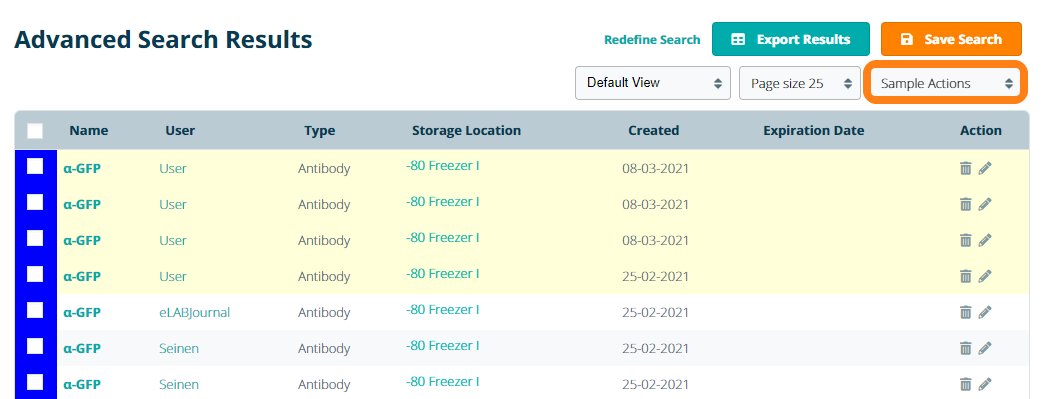Click trash icon on second α-GFP row
The height and width of the screenshot is (399, 1049).
tap(965, 204)
